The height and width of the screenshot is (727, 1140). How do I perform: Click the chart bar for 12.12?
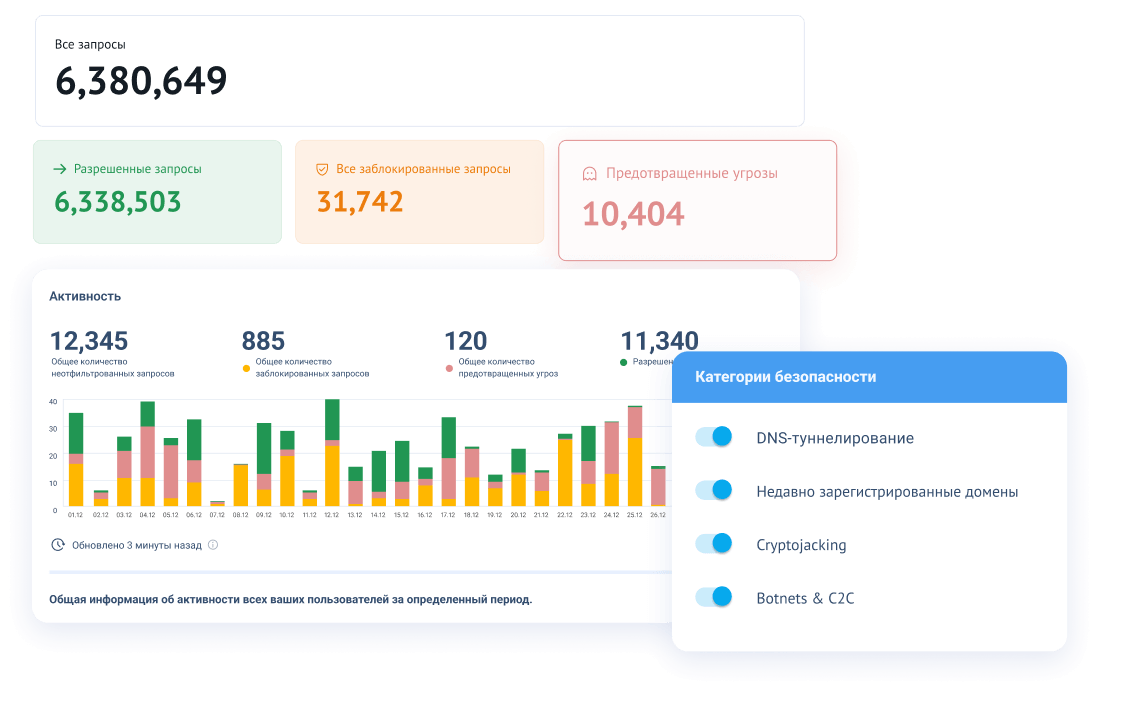(332, 455)
